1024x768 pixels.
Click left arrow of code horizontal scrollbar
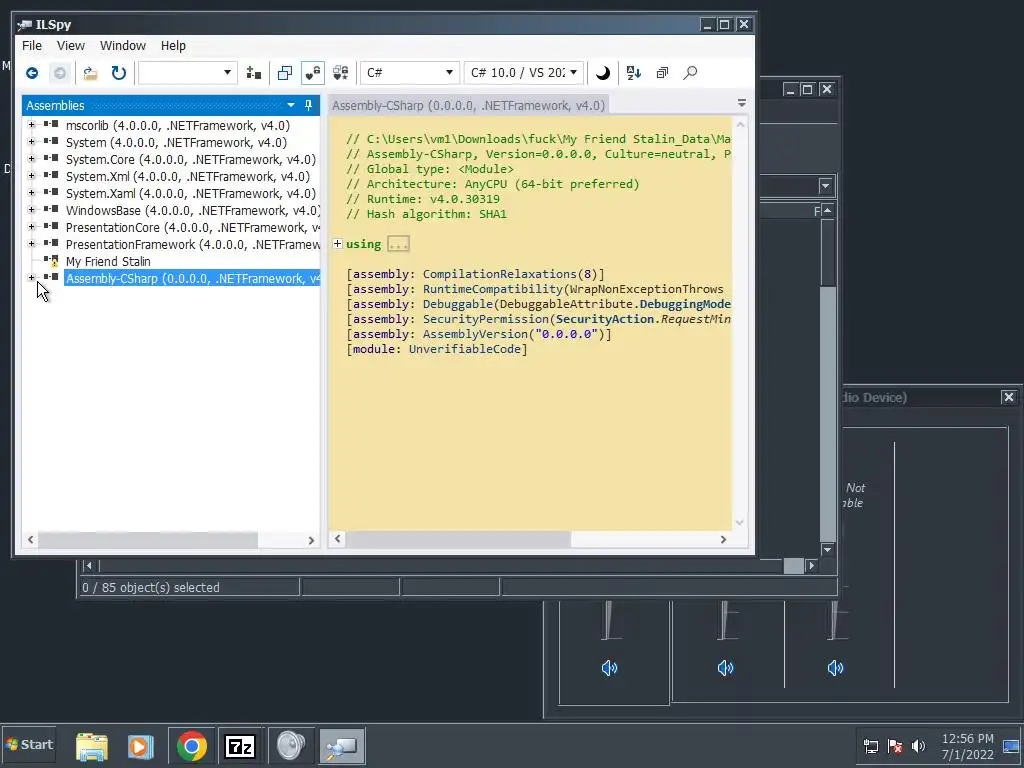(337, 539)
